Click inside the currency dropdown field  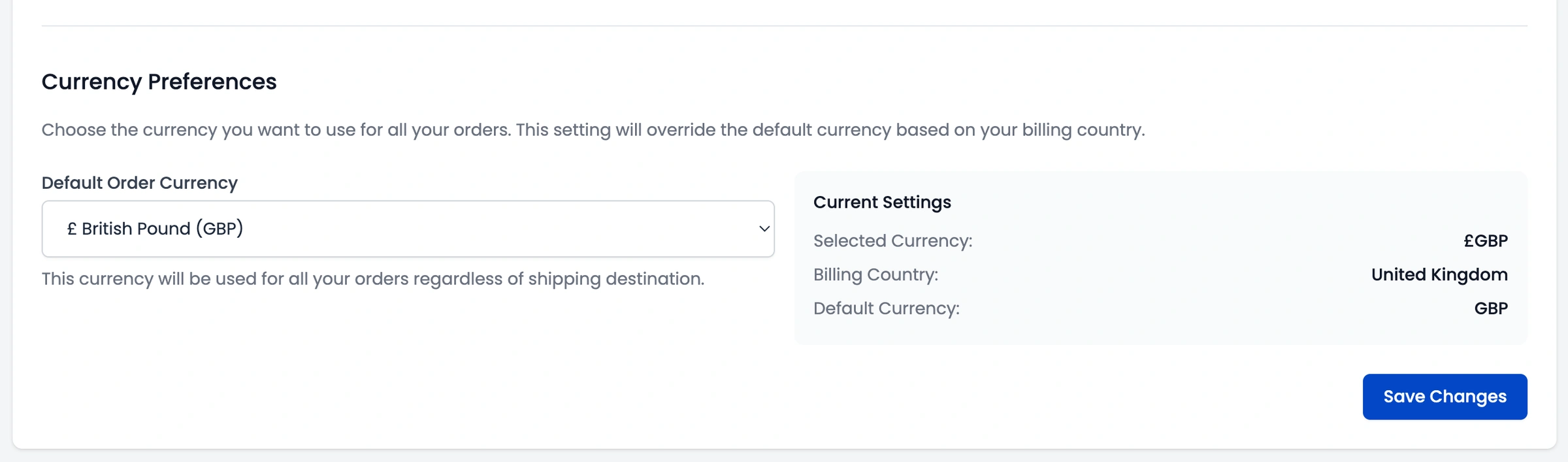click(x=407, y=229)
